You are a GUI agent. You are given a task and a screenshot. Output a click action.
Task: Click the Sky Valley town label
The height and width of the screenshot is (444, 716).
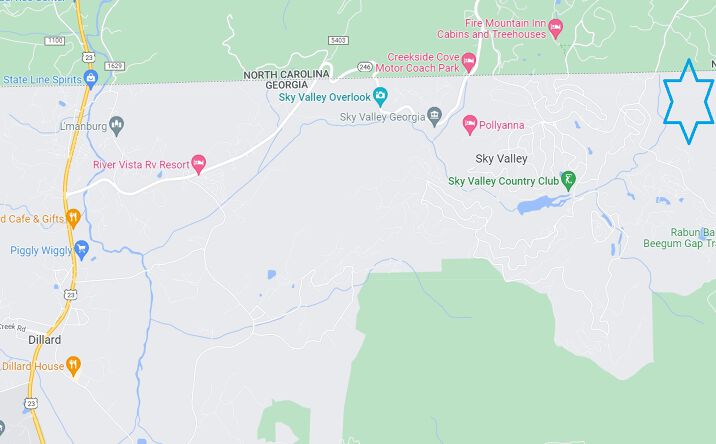tap(501, 159)
